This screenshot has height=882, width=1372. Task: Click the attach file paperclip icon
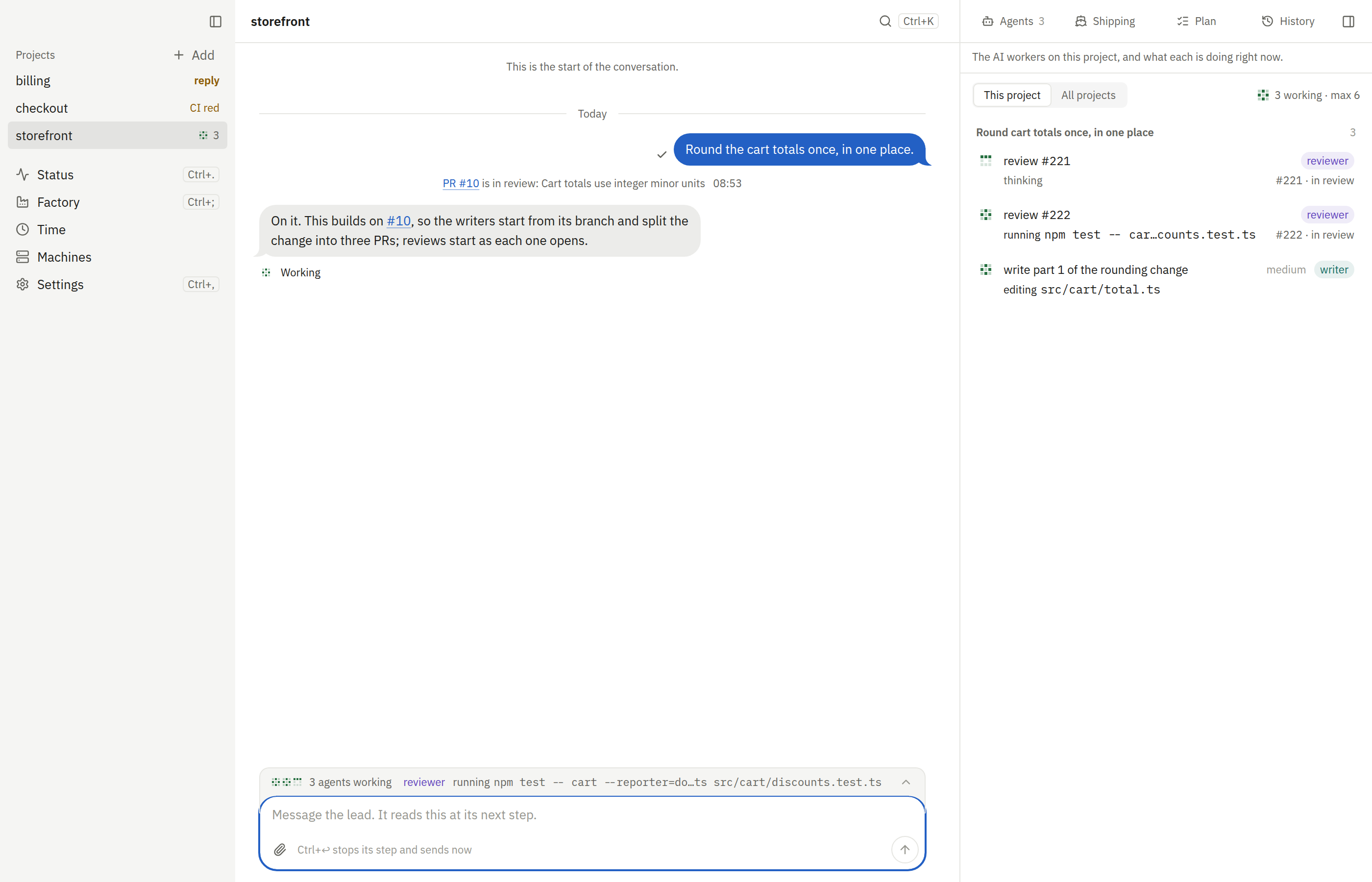click(x=280, y=849)
